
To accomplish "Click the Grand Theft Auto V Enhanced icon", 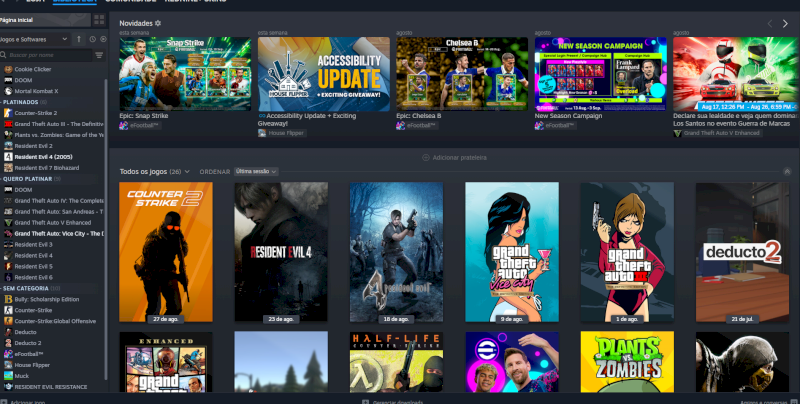I will pyautogui.click(x=8, y=222).
